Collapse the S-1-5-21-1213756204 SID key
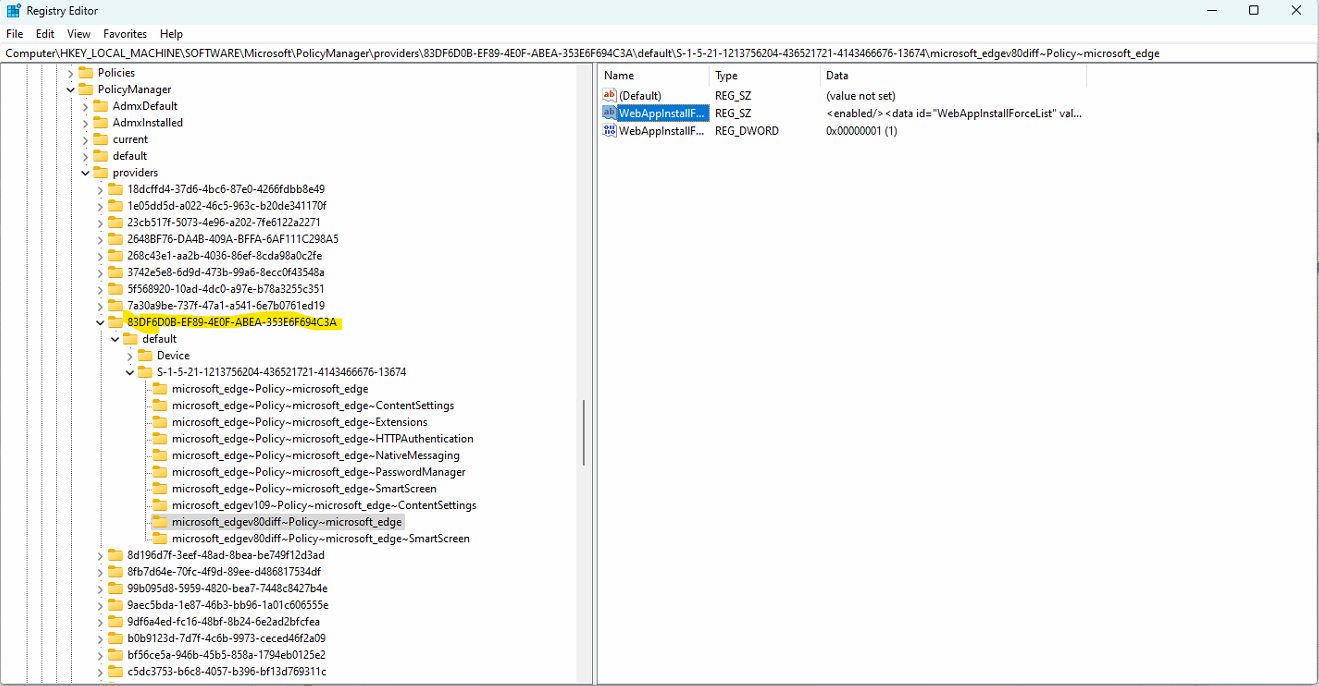The image size is (1319, 686). (x=130, y=372)
